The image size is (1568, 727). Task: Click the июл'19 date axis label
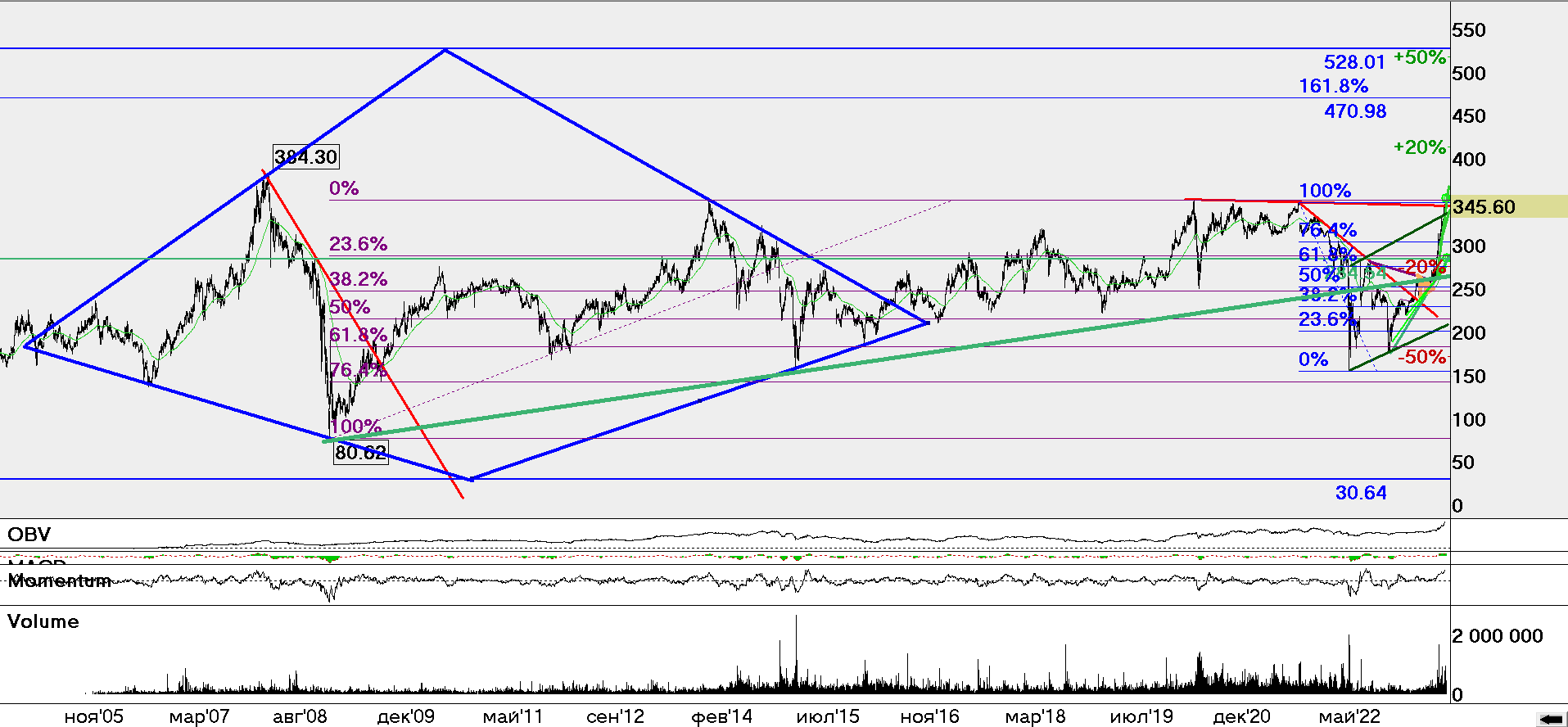[1141, 717]
